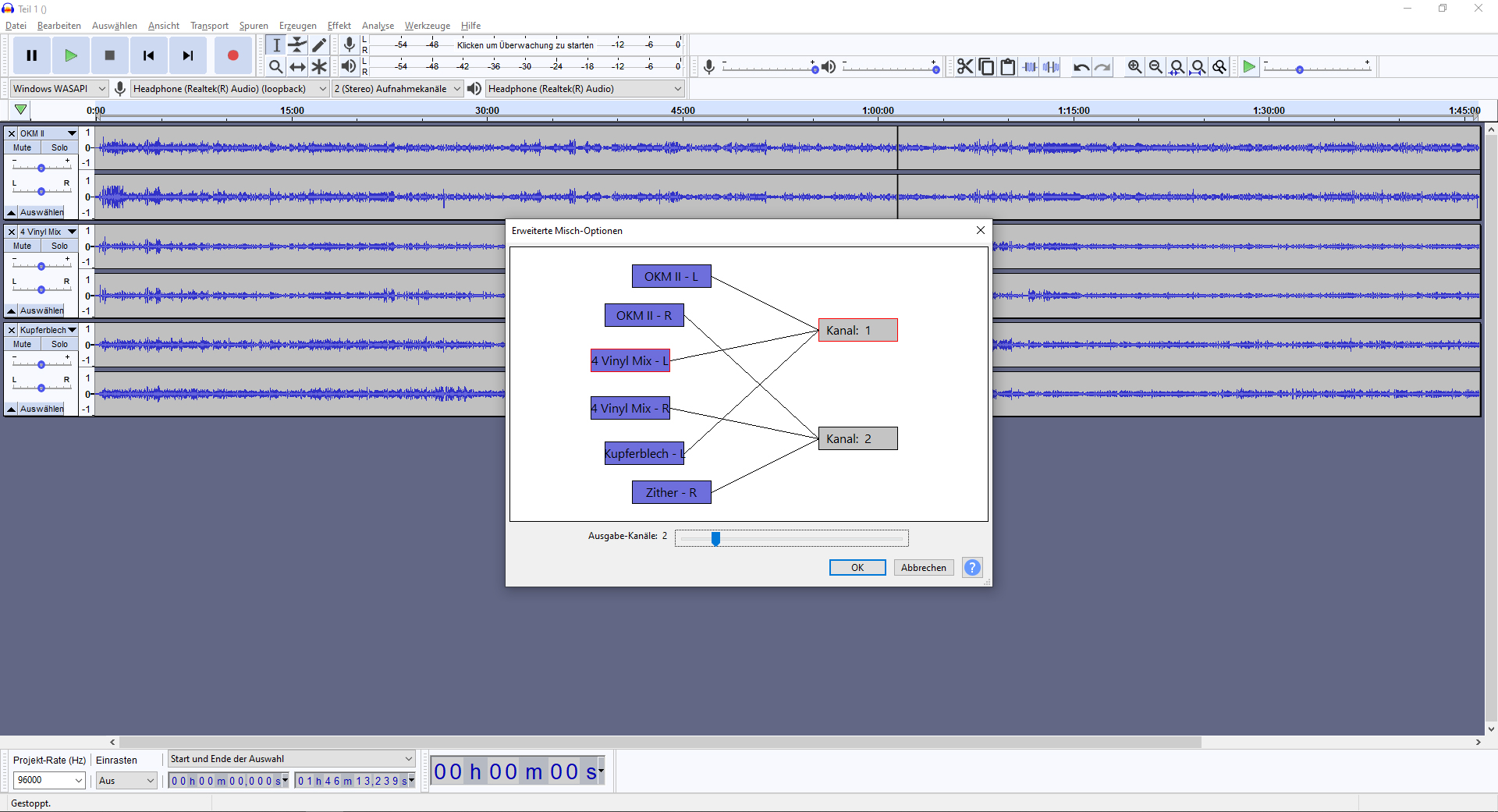The width and height of the screenshot is (1498, 812).
Task: Click the Ausgabe-Kanäle slider handle
Action: point(715,538)
